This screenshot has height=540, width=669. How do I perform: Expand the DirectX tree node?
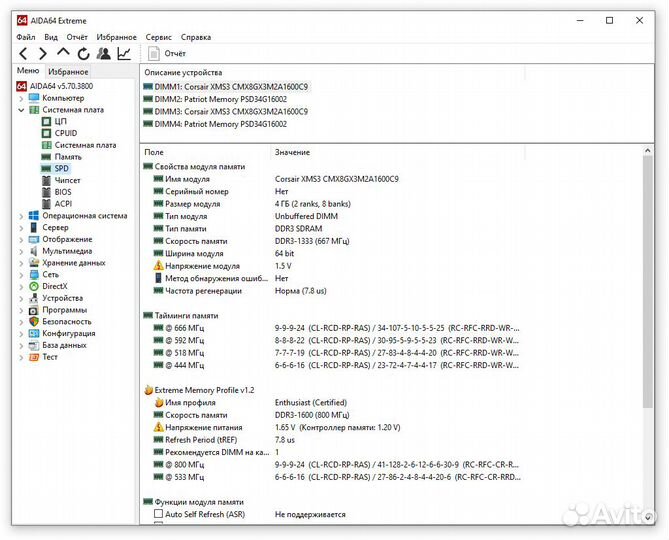point(21,286)
